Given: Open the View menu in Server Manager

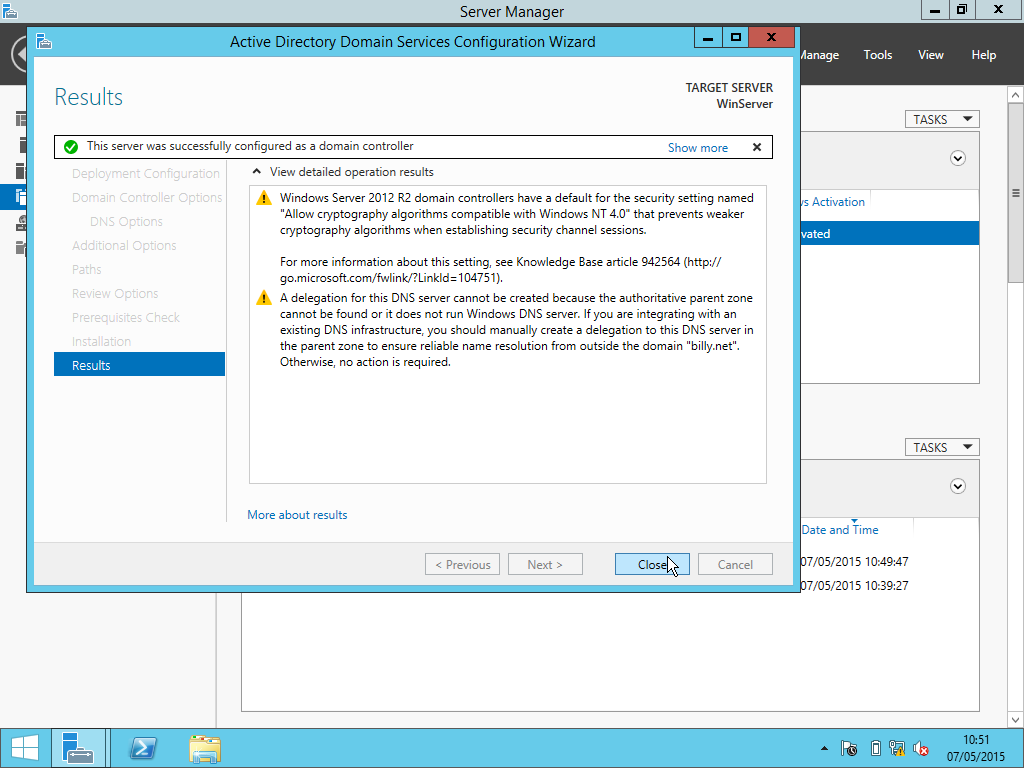Looking at the screenshot, I should coord(931,55).
